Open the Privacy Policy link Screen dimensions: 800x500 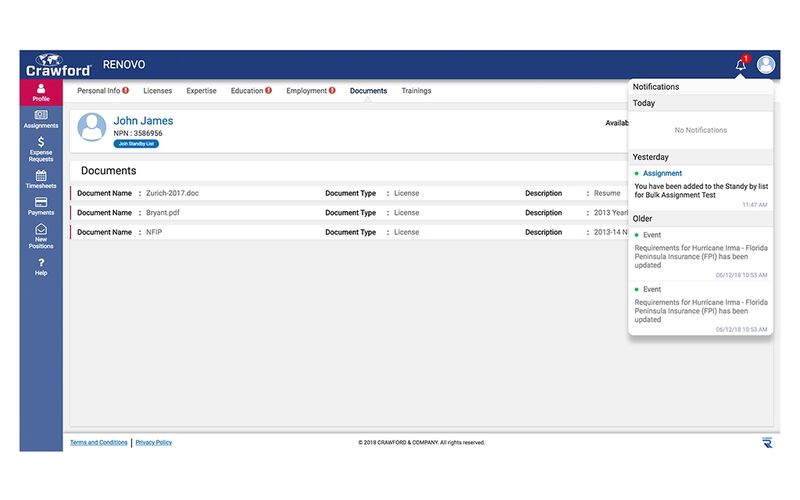coord(154,442)
